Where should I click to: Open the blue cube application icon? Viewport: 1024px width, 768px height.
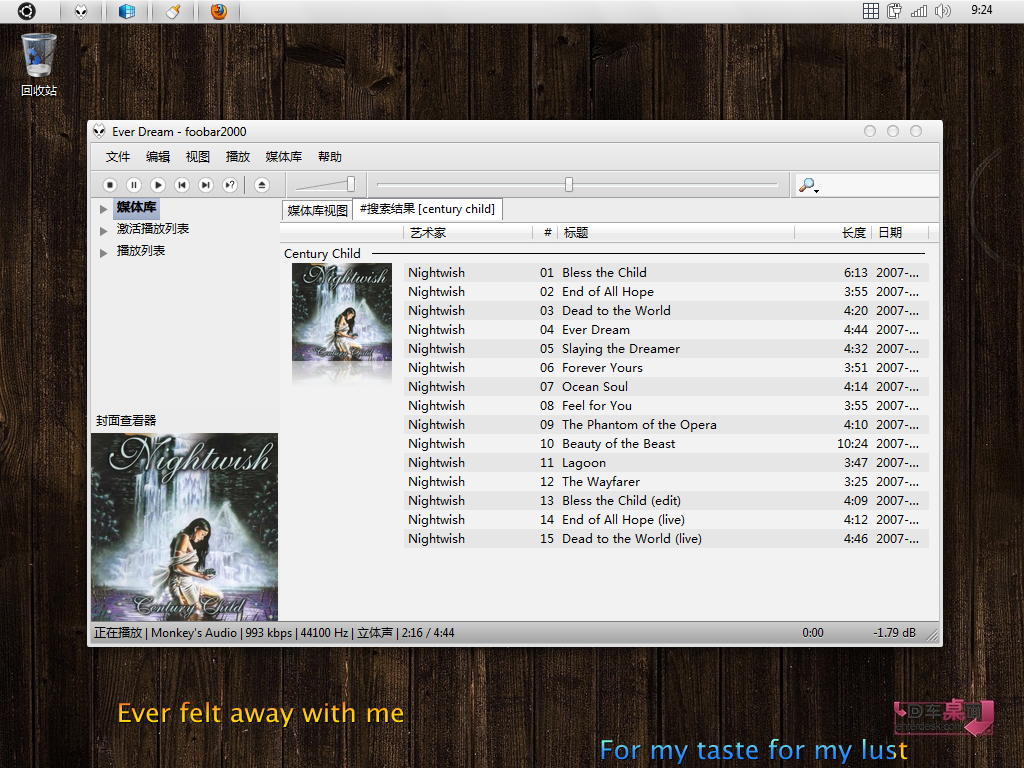pos(127,11)
